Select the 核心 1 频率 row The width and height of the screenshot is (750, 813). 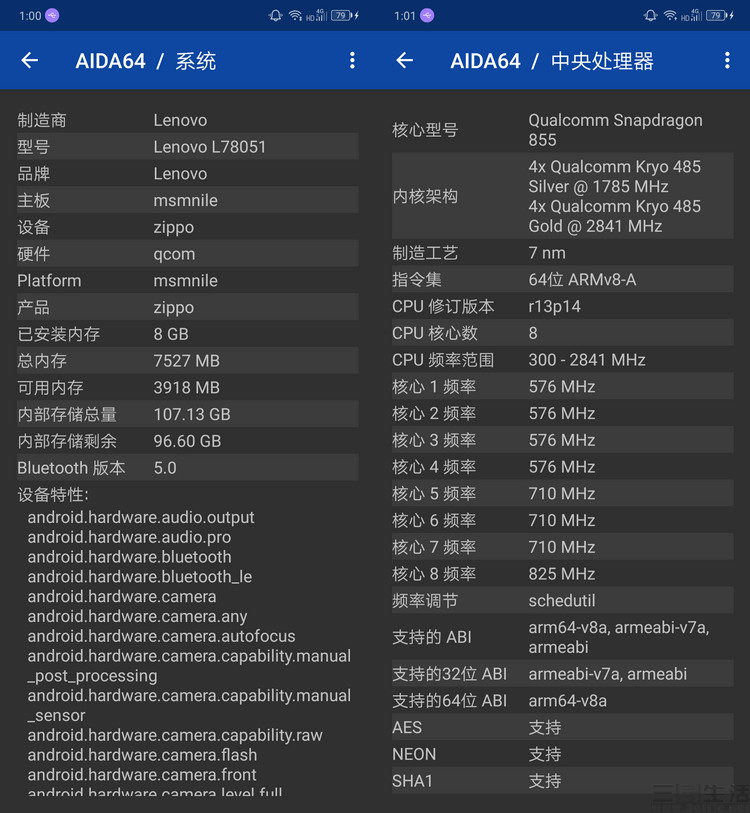(x=563, y=387)
